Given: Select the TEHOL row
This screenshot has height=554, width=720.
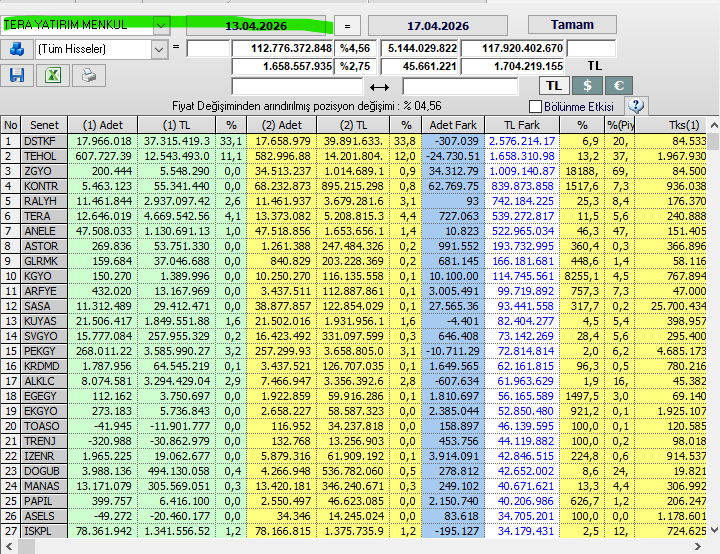Looking at the screenshot, I should 353,156.
